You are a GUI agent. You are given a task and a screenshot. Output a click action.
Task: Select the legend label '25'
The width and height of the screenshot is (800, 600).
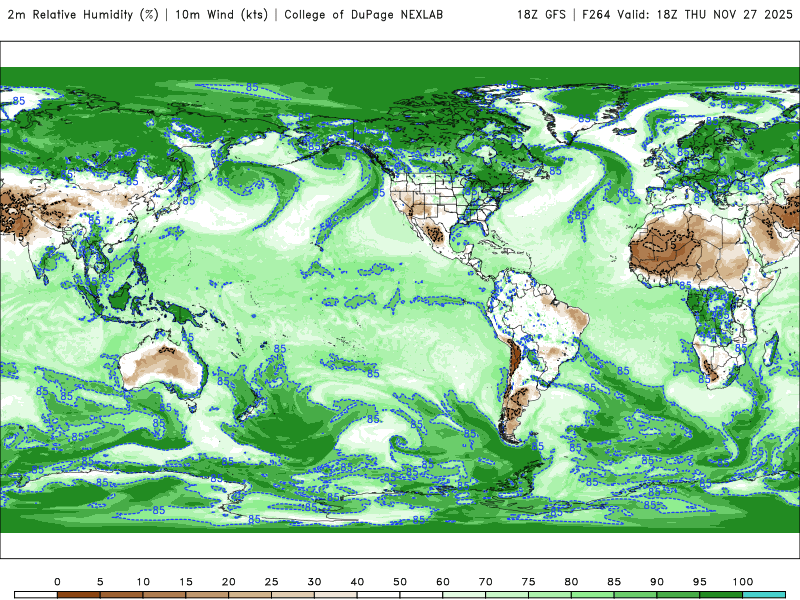click(x=271, y=582)
